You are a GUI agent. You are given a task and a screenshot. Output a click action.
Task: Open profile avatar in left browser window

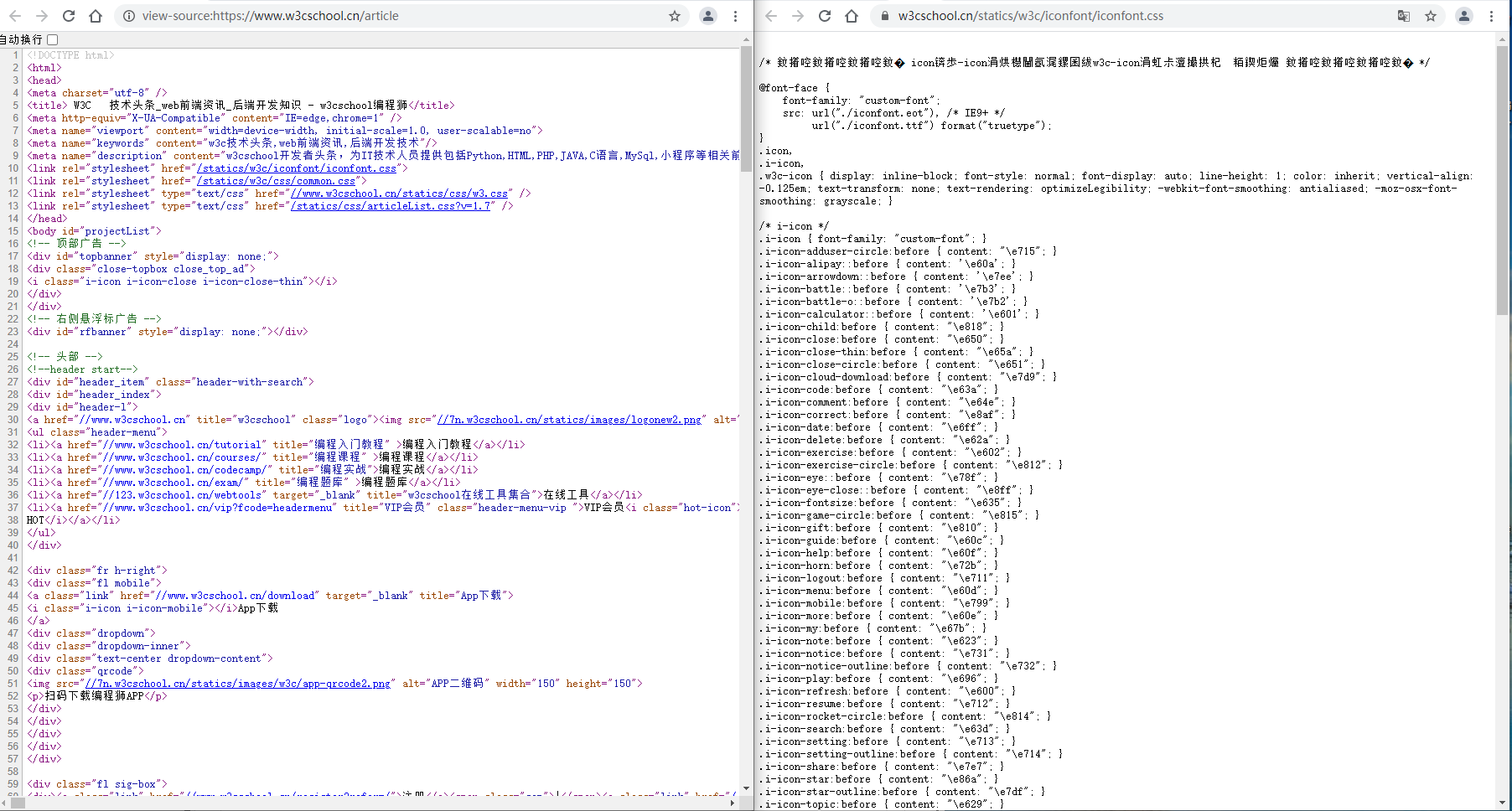[x=708, y=16]
